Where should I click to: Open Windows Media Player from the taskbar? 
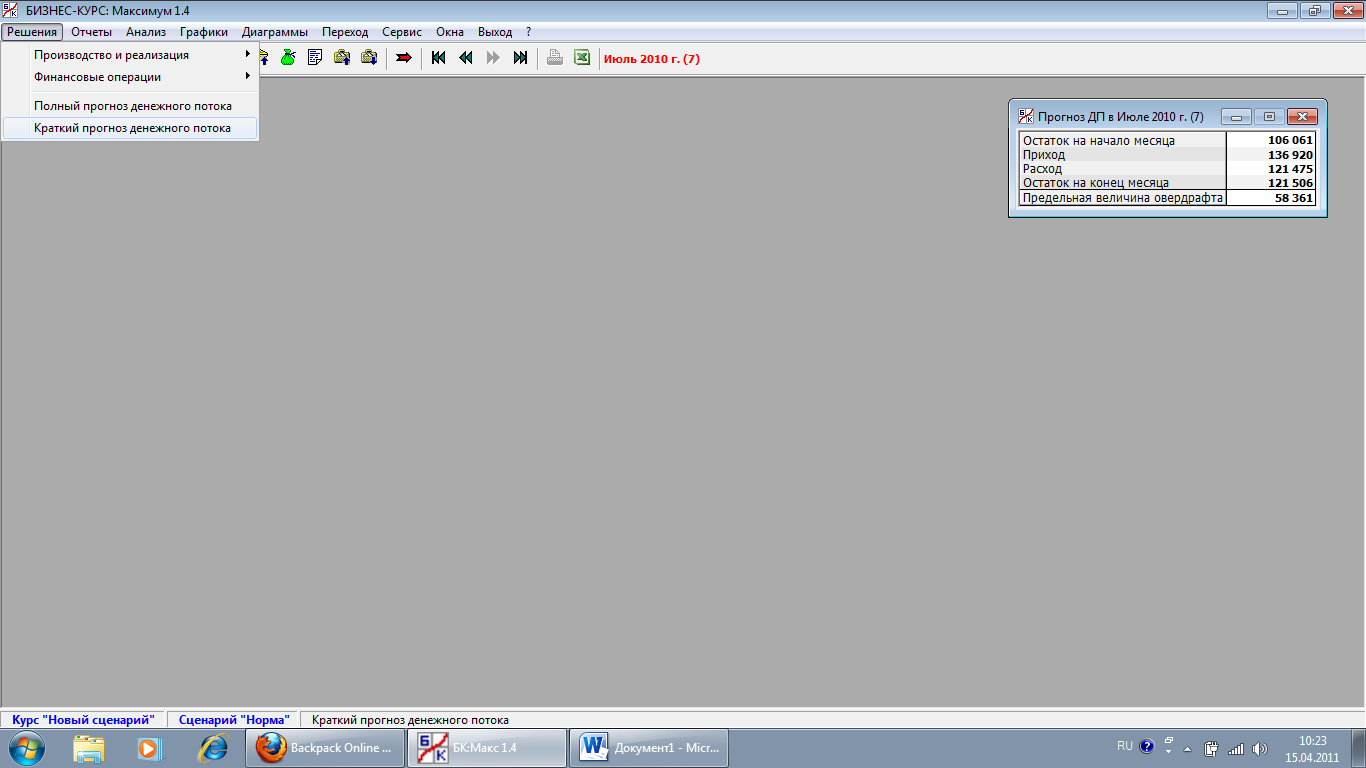pos(150,748)
